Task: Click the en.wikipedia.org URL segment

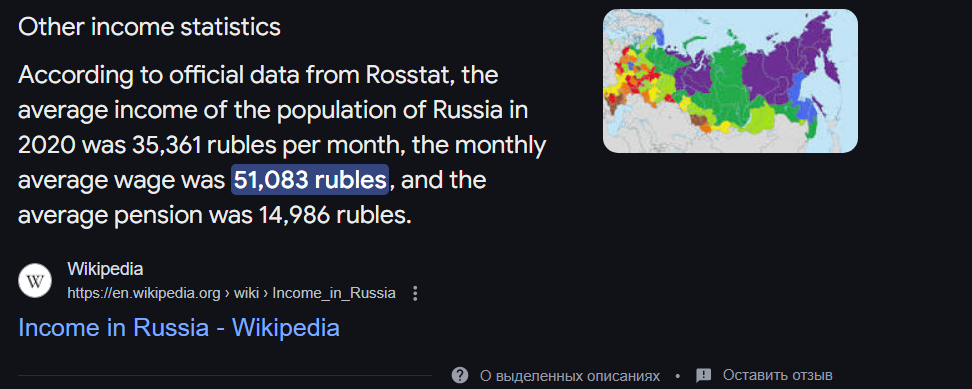Action: (144, 294)
